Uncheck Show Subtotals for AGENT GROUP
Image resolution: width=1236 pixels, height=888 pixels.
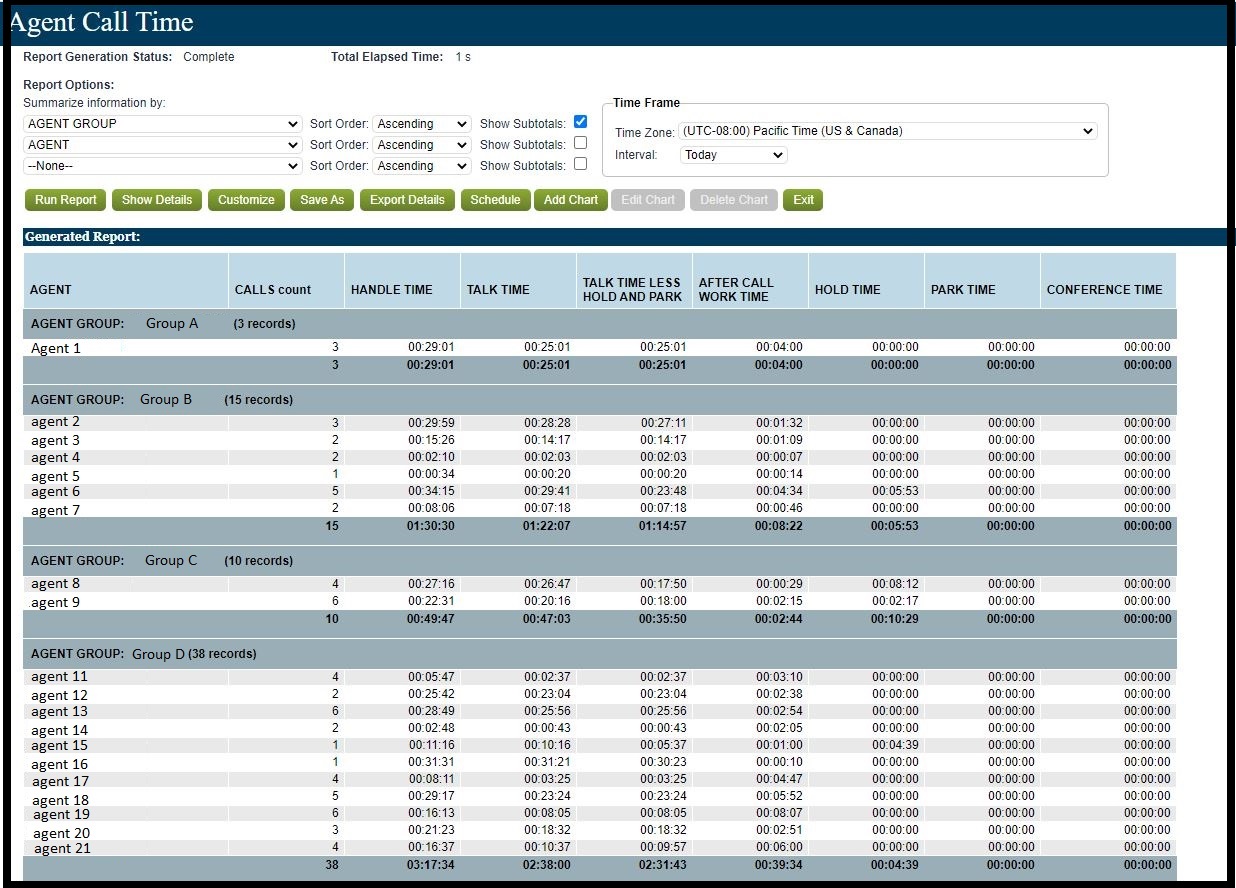(581, 122)
